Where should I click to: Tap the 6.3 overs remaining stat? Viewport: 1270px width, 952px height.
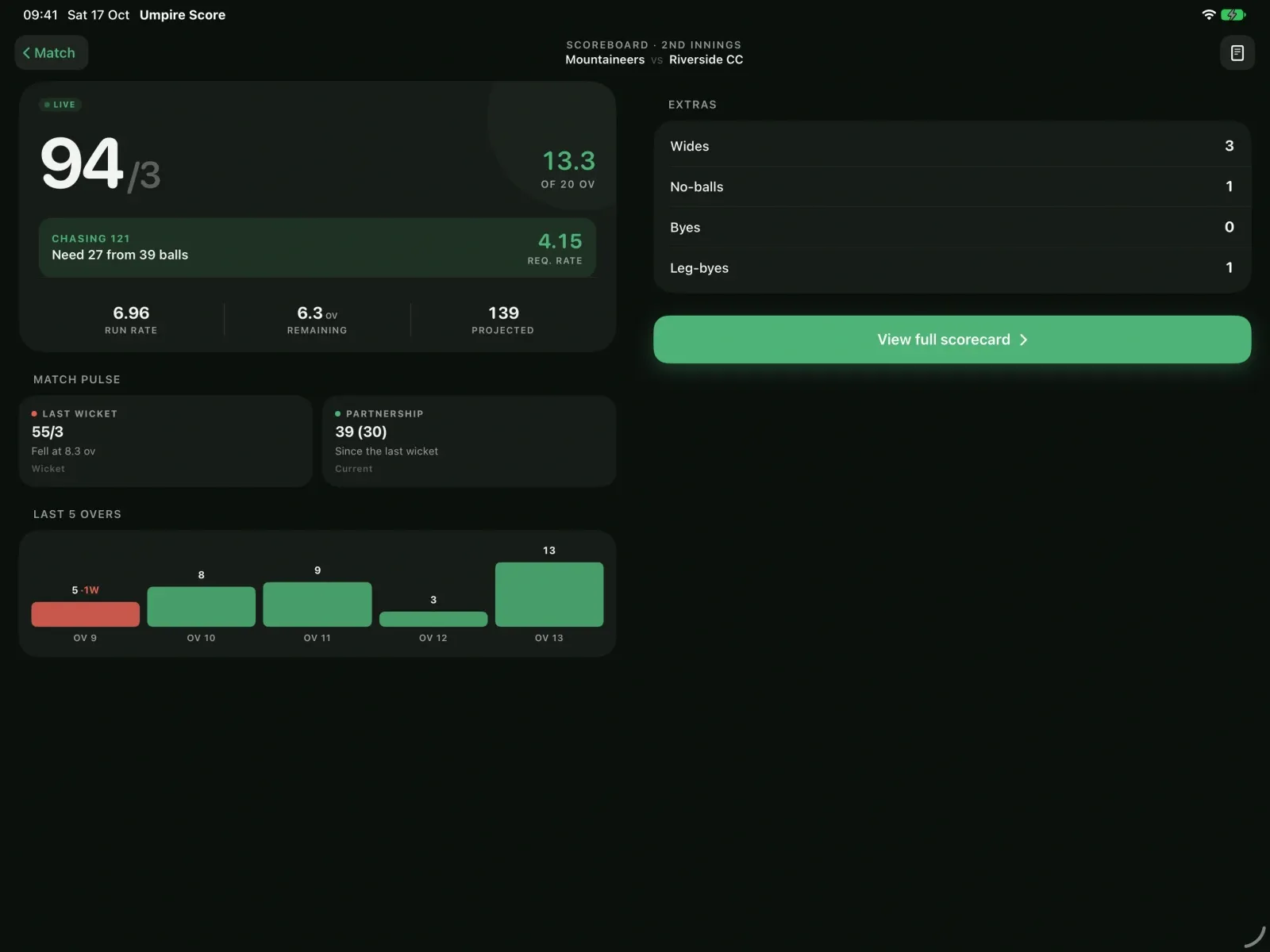pyautogui.click(x=317, y=320)
